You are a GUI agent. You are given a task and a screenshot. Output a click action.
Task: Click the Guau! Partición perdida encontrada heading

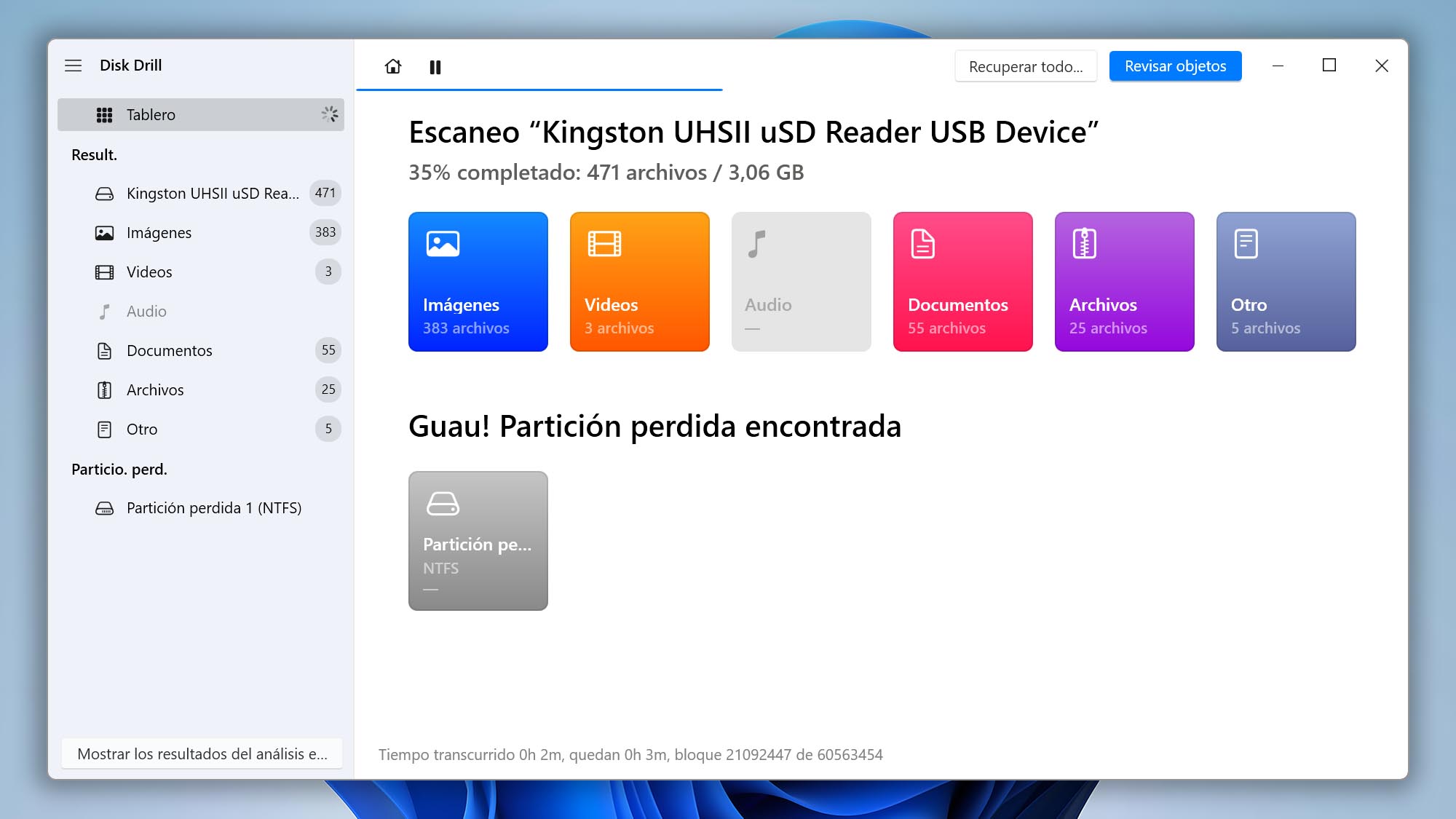(x=654, y=427)
